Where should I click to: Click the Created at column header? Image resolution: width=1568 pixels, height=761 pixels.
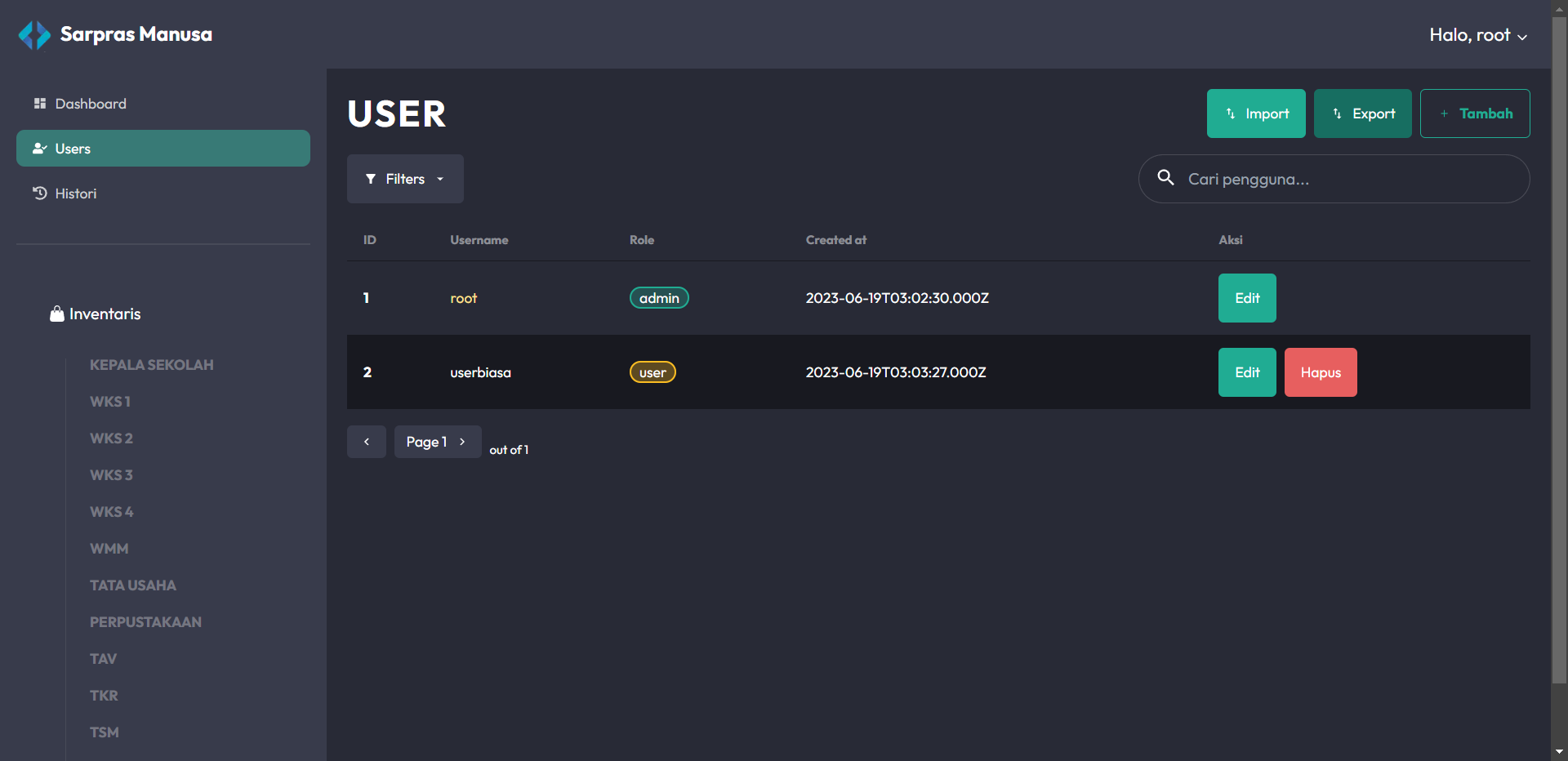tap(836, 240)
